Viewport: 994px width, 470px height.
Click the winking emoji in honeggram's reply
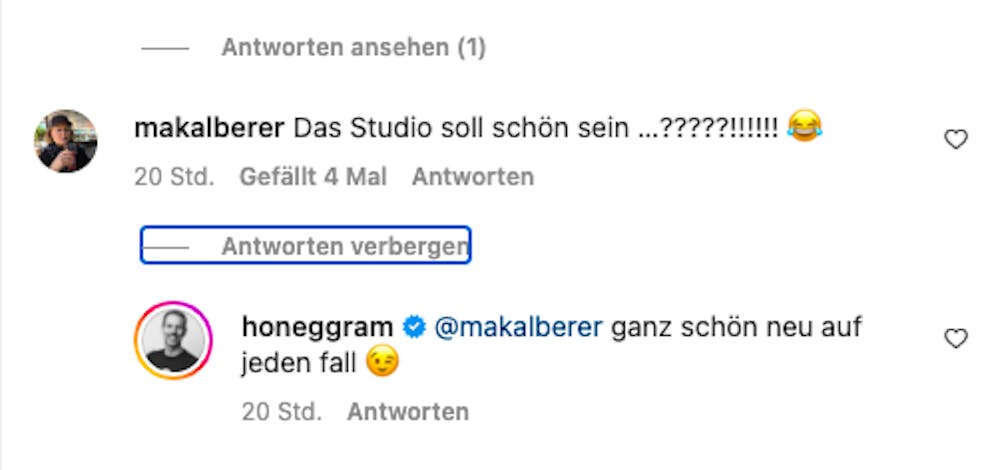coord(381,363)
